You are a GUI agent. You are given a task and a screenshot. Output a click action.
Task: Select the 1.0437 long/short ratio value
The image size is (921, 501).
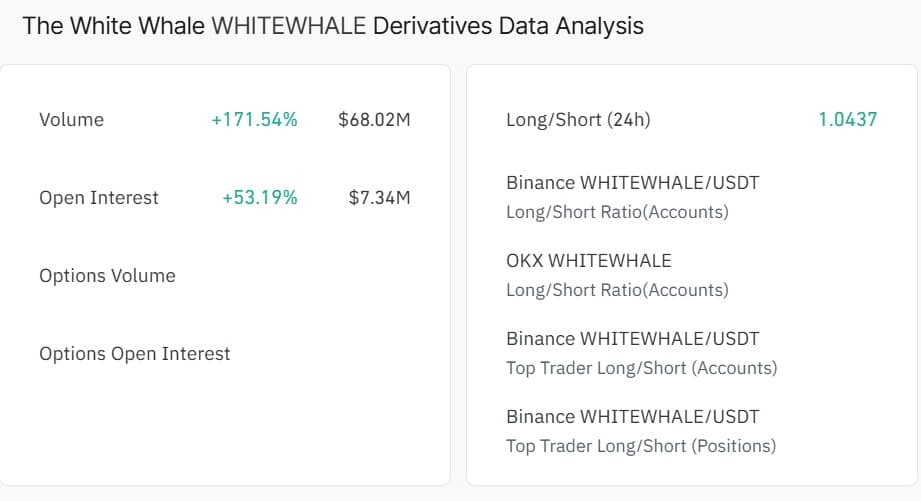pyautogui.click(x=847, y=120)
